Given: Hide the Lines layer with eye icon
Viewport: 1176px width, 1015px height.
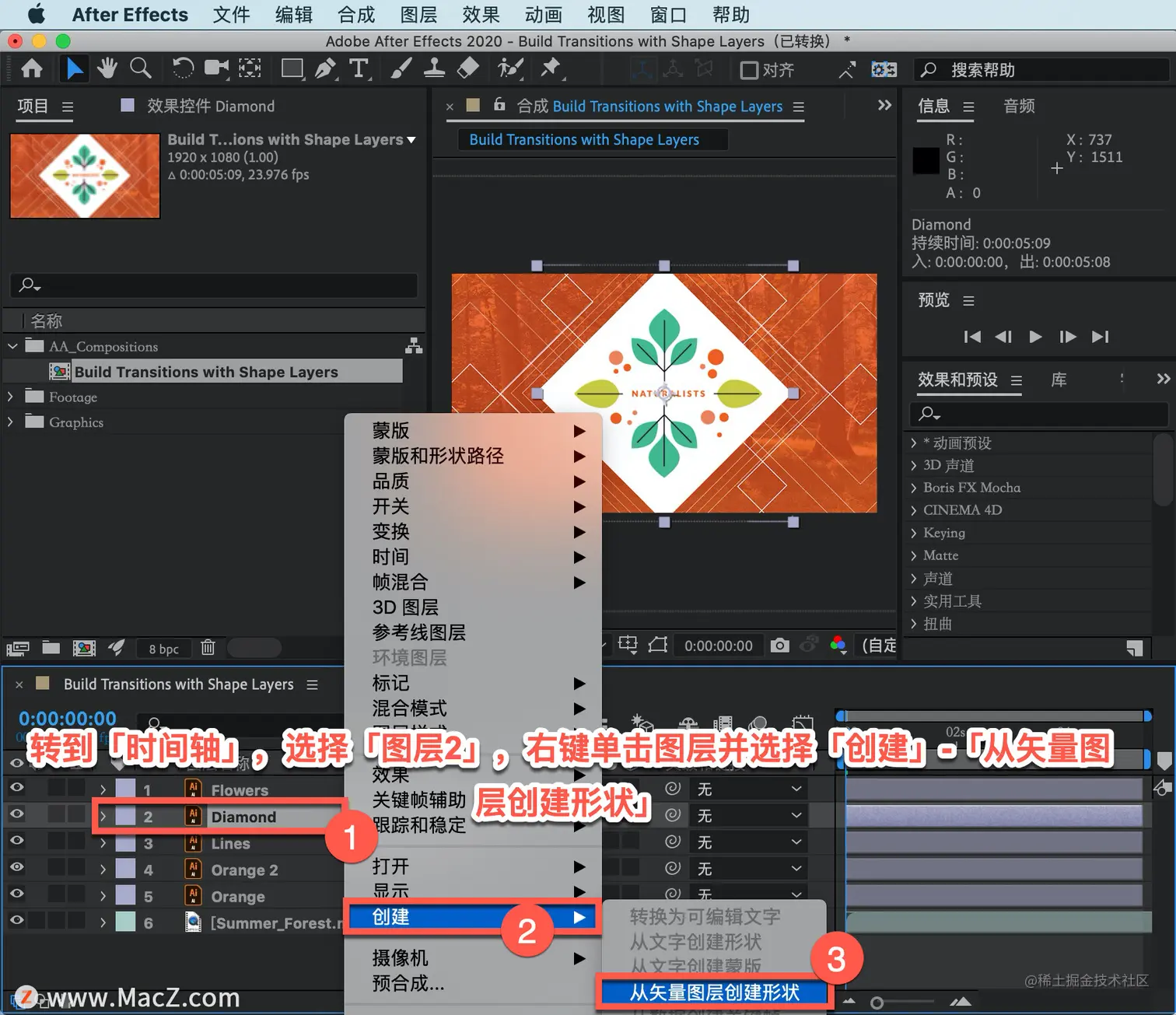Looking at the screenshot, I should 16,841.
